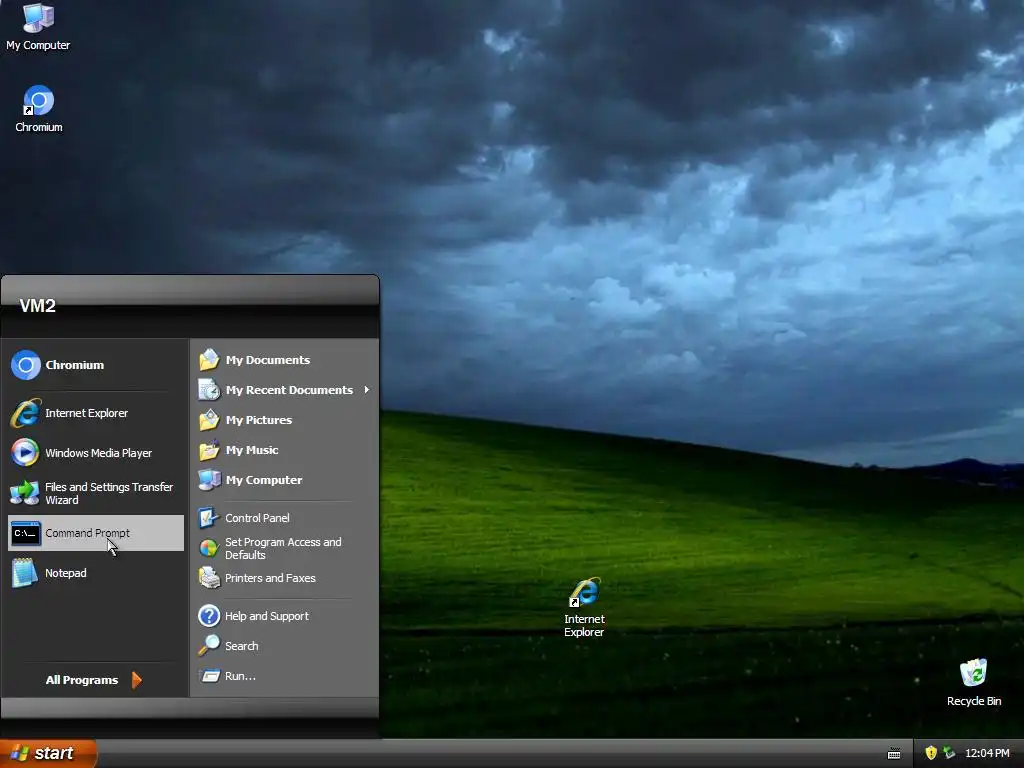The image size is (1024, 768).
Task: Open My Music folder
Action: pos(284,450)
